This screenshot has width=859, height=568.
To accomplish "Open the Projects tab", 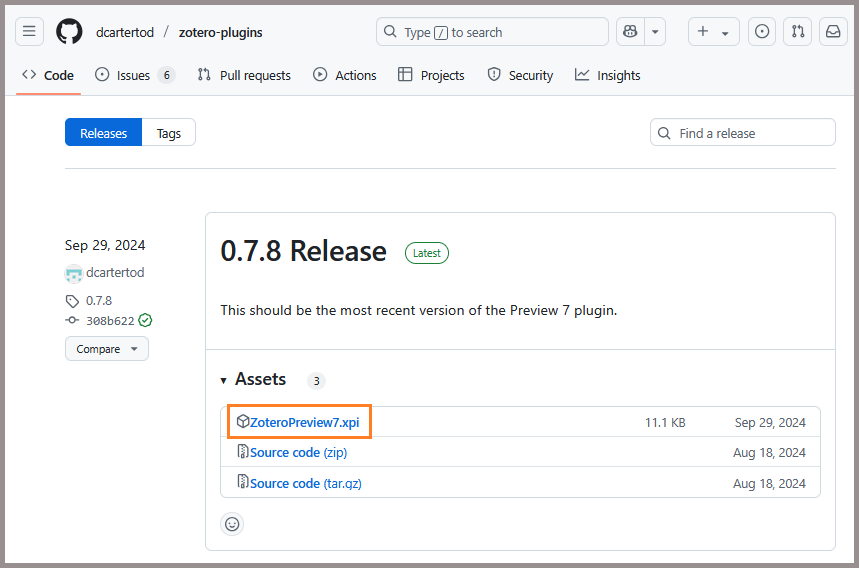I will click(431, 75).
